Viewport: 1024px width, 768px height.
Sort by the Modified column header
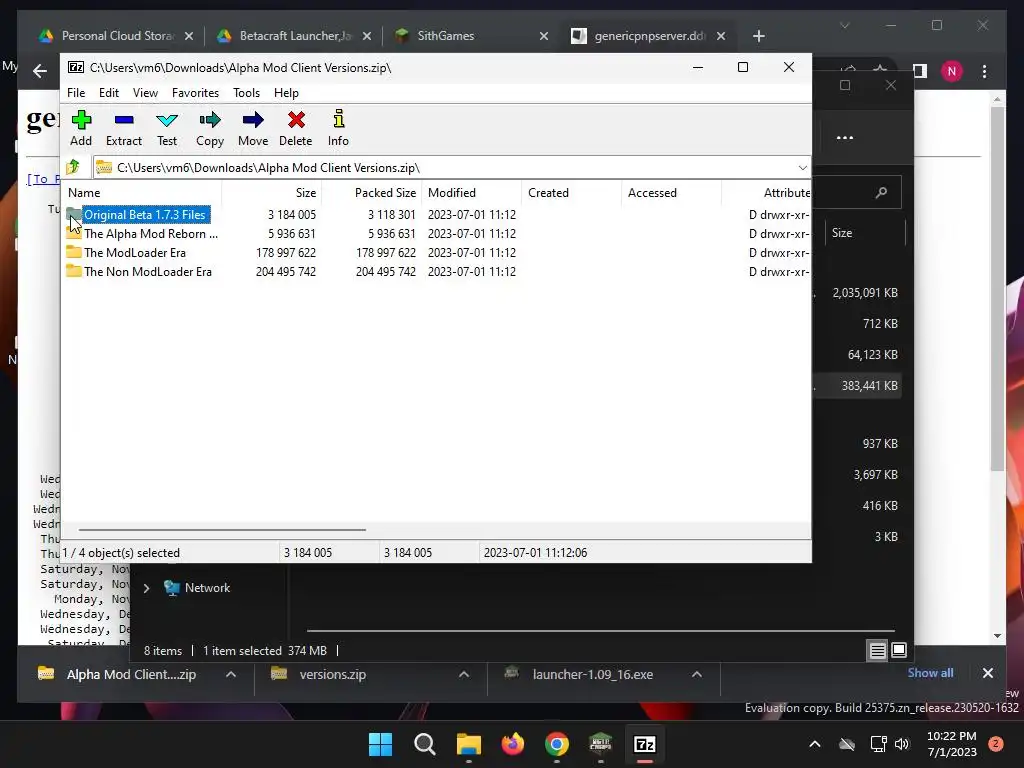click(x=472, y=193)
